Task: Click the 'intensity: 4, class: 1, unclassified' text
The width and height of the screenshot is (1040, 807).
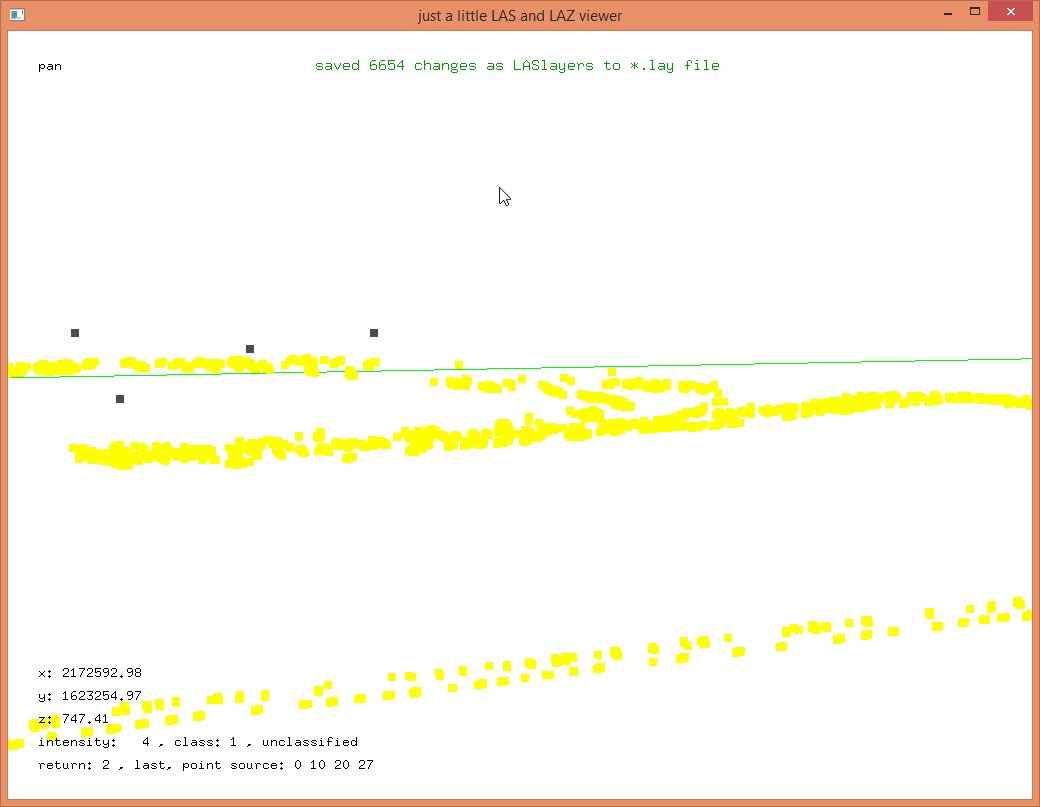Action: pos(197,742)
